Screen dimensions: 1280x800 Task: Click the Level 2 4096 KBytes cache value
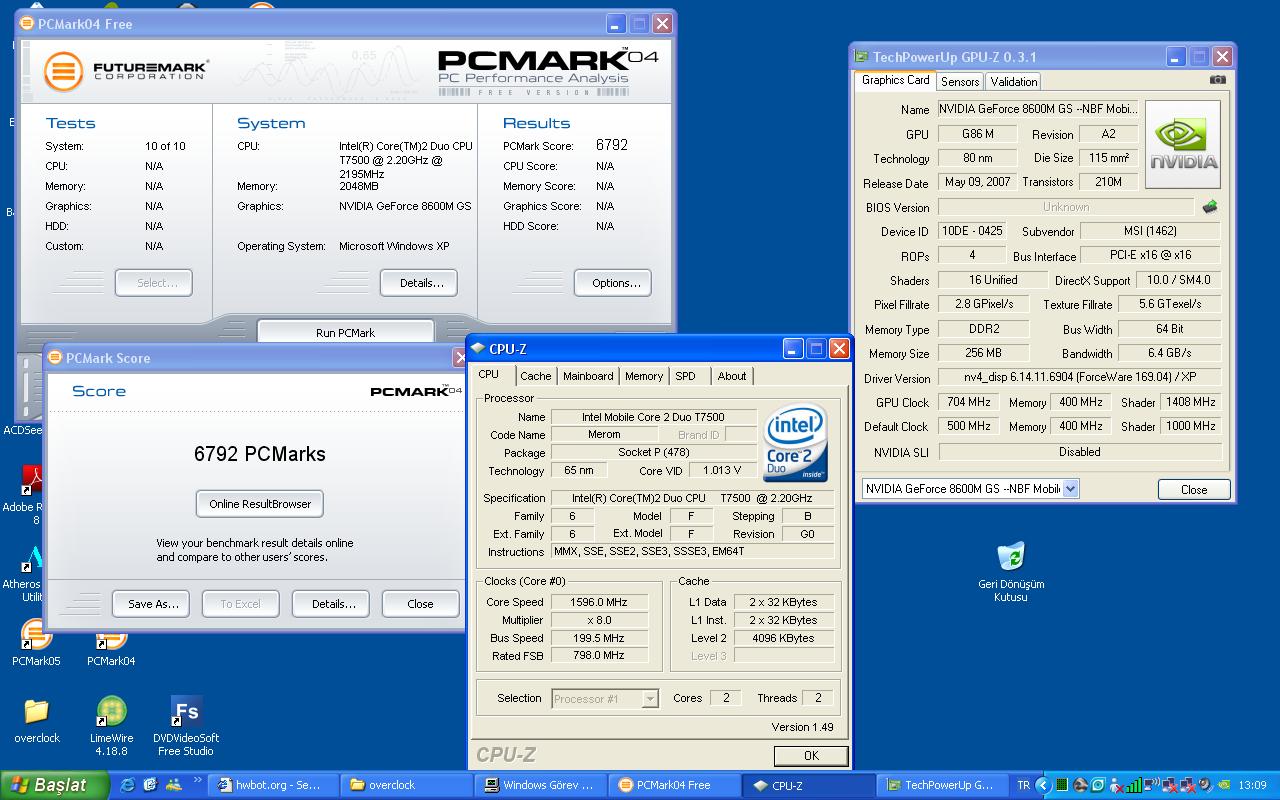tap(782, 638)
